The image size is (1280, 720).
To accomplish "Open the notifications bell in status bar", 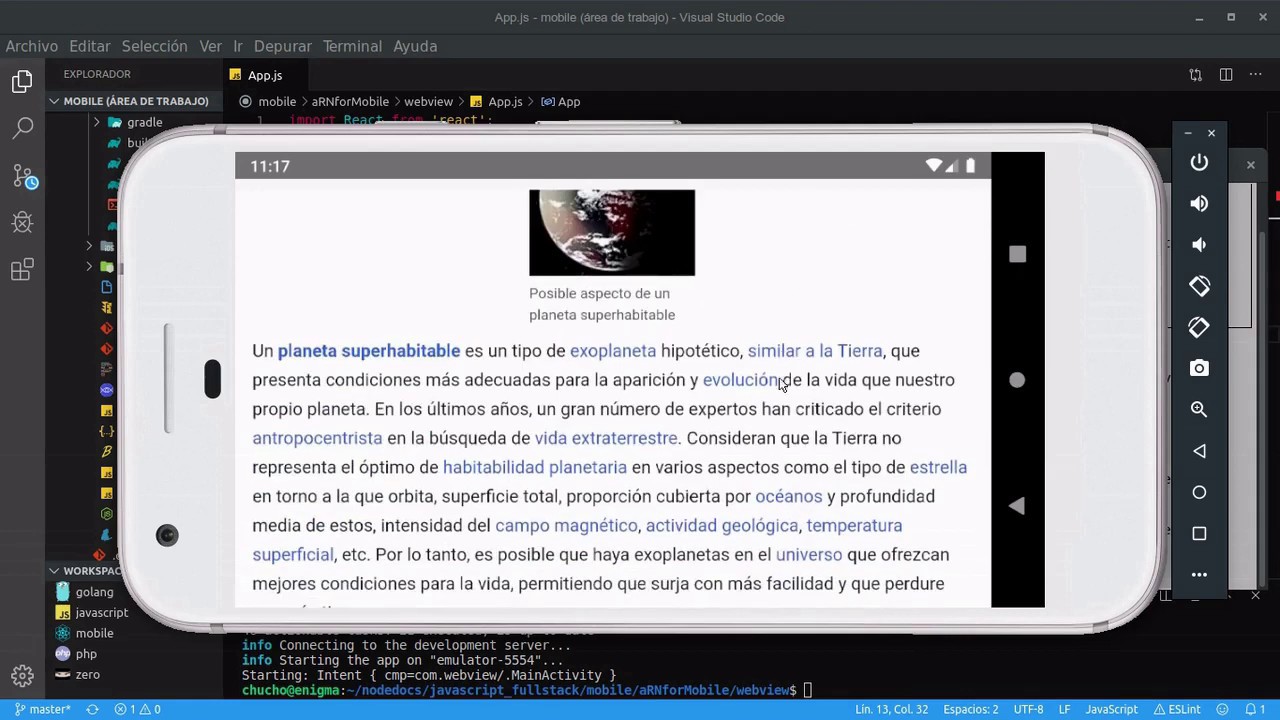I will pyautogui.click(x=1250, y=709).
